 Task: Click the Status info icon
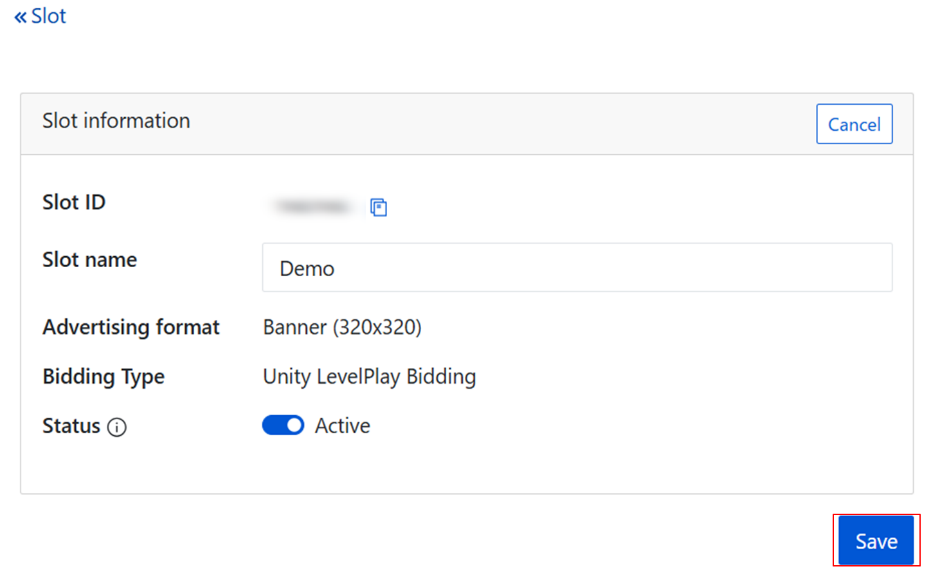117,428
